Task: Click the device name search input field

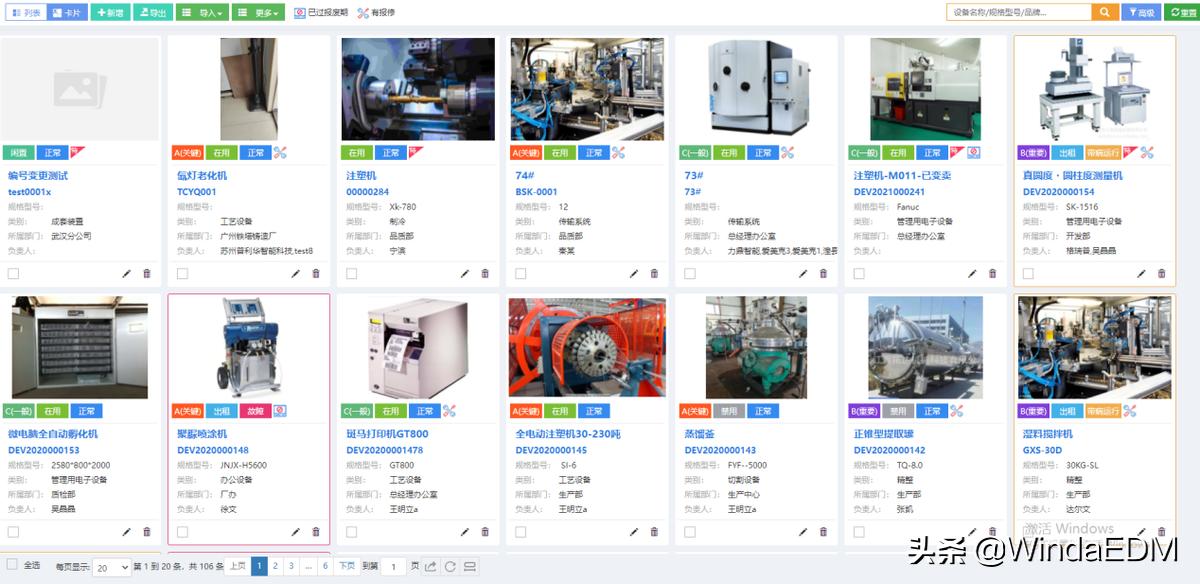Action: tap(1019, 12)
